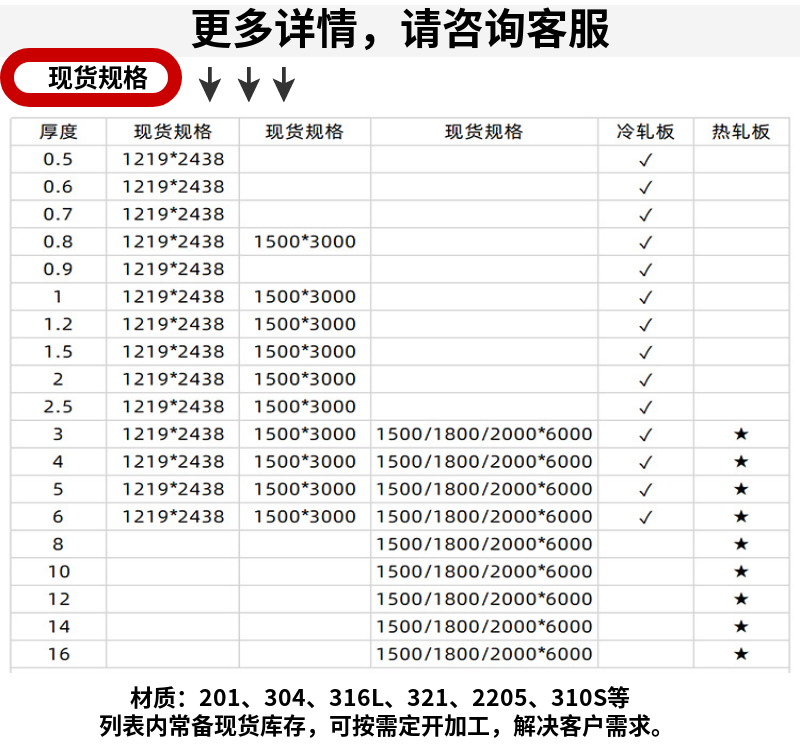
Task: Select the 1500/1800/2000*6000 cell in the 10mm row
Action: pos(484,571)
